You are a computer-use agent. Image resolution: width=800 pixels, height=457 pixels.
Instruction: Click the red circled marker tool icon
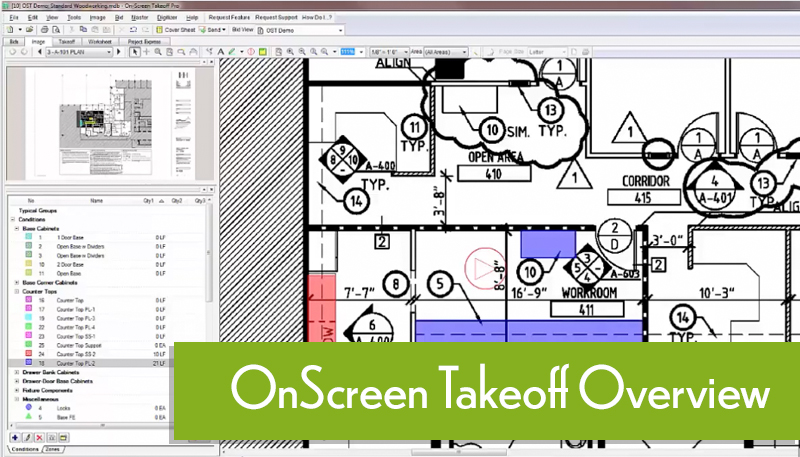251,52
